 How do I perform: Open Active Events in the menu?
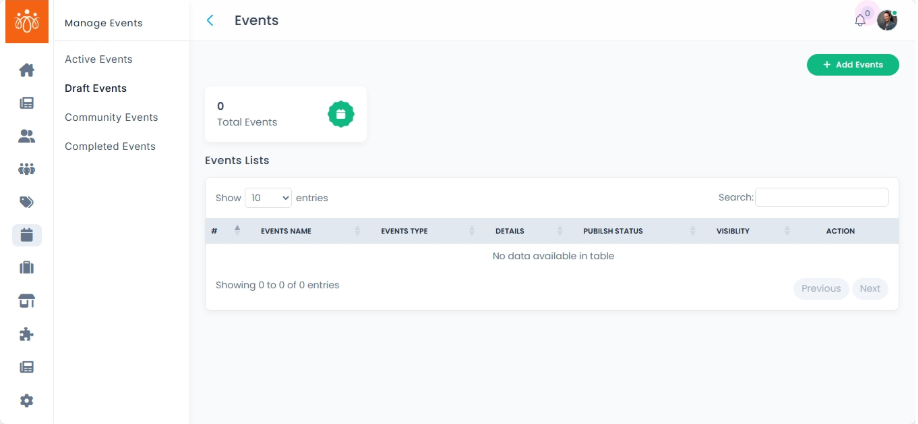(98, 59)
